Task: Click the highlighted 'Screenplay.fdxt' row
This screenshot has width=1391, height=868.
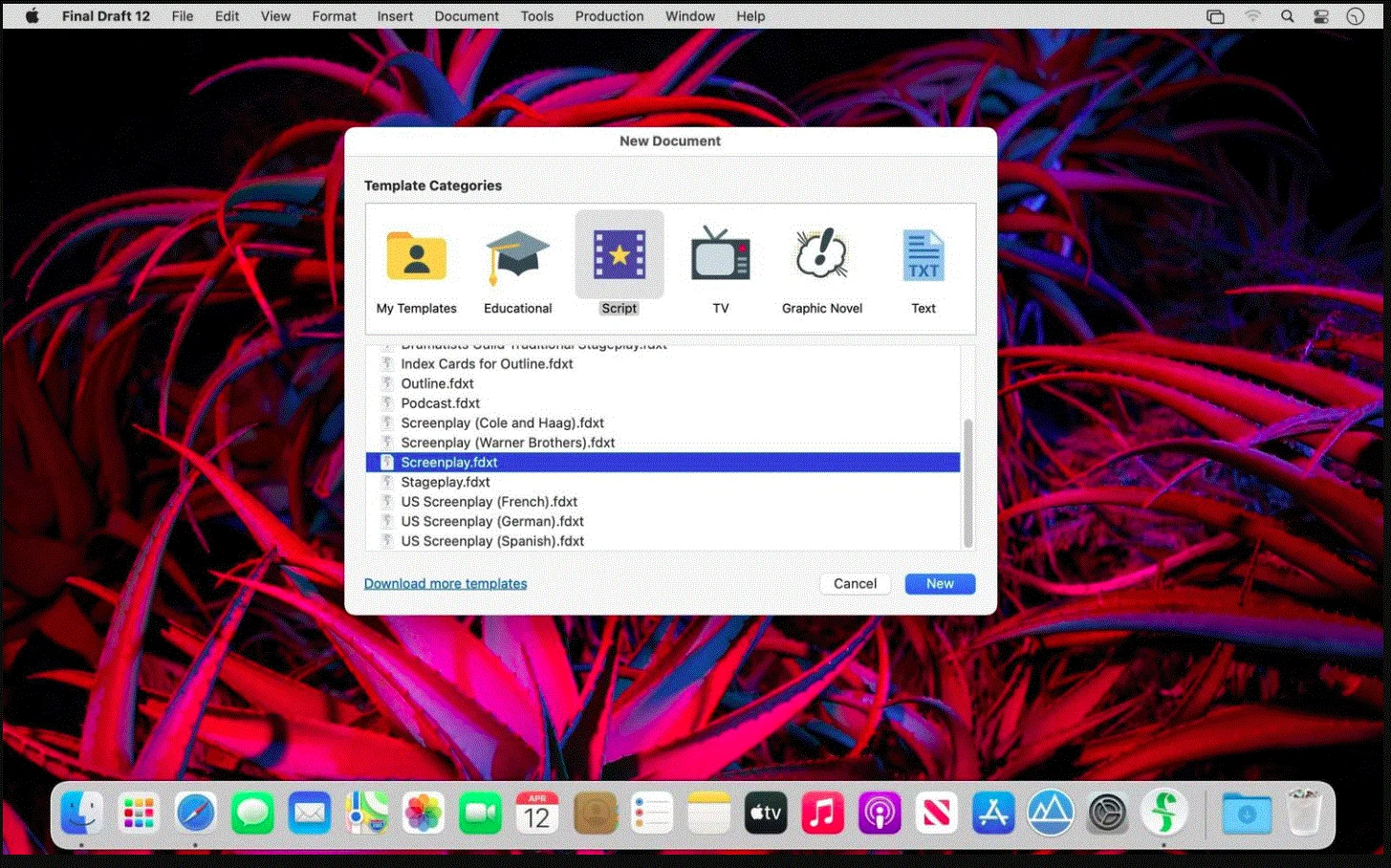Action: tap(663, 462)
